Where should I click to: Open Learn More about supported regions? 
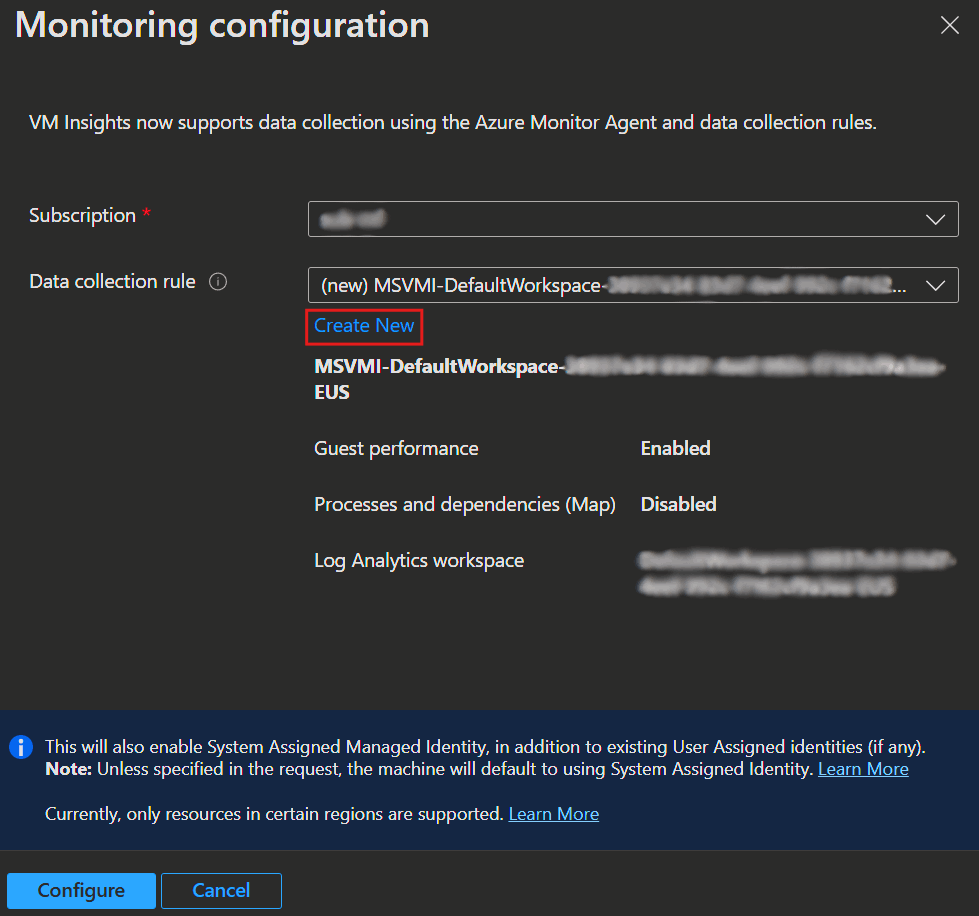tap(554, 814)
